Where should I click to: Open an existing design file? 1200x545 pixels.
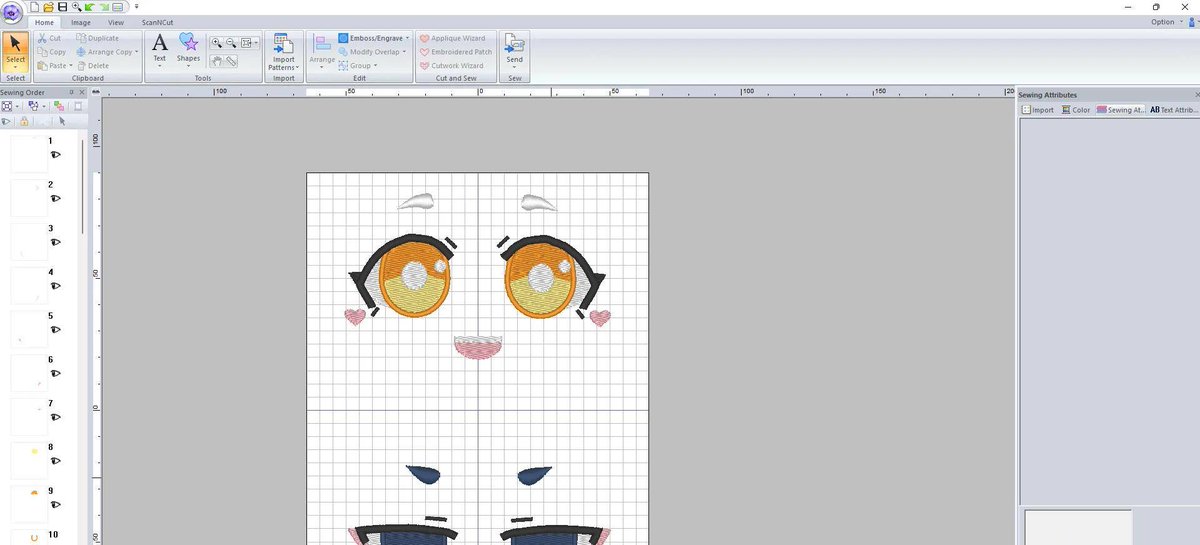pos(48,7)
